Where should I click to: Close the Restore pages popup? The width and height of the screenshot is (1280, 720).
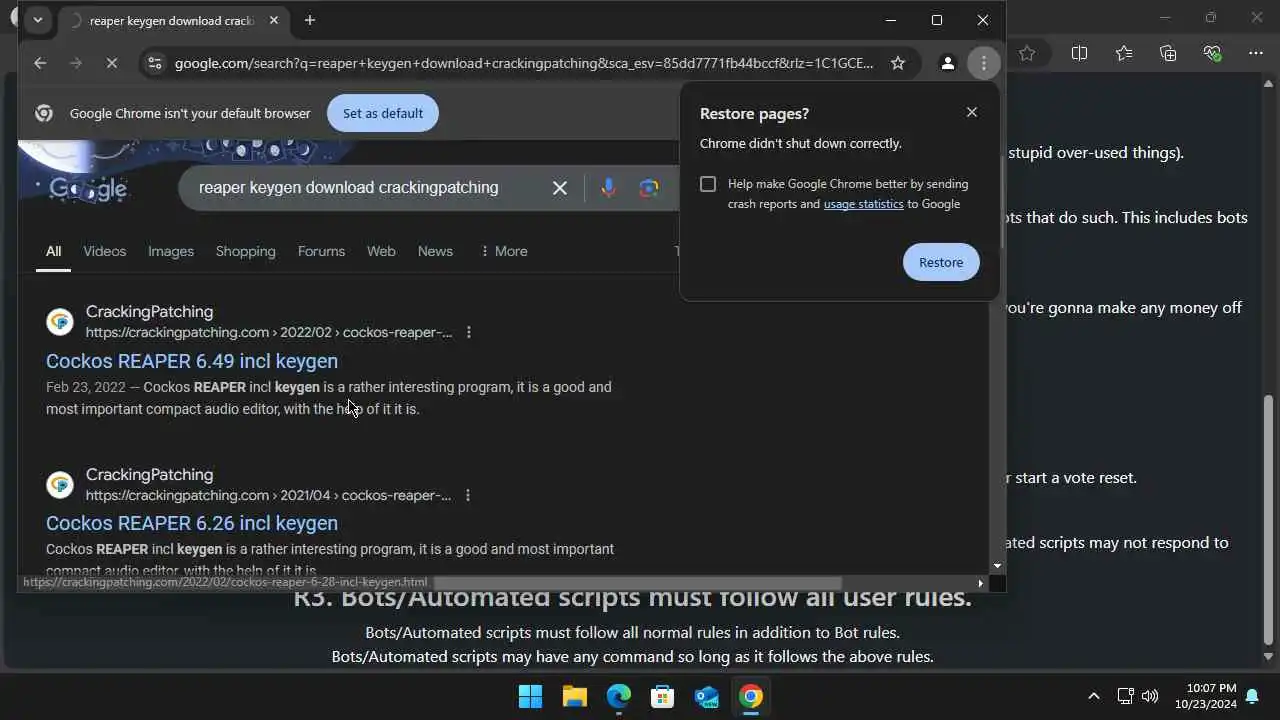click(972, 112)
